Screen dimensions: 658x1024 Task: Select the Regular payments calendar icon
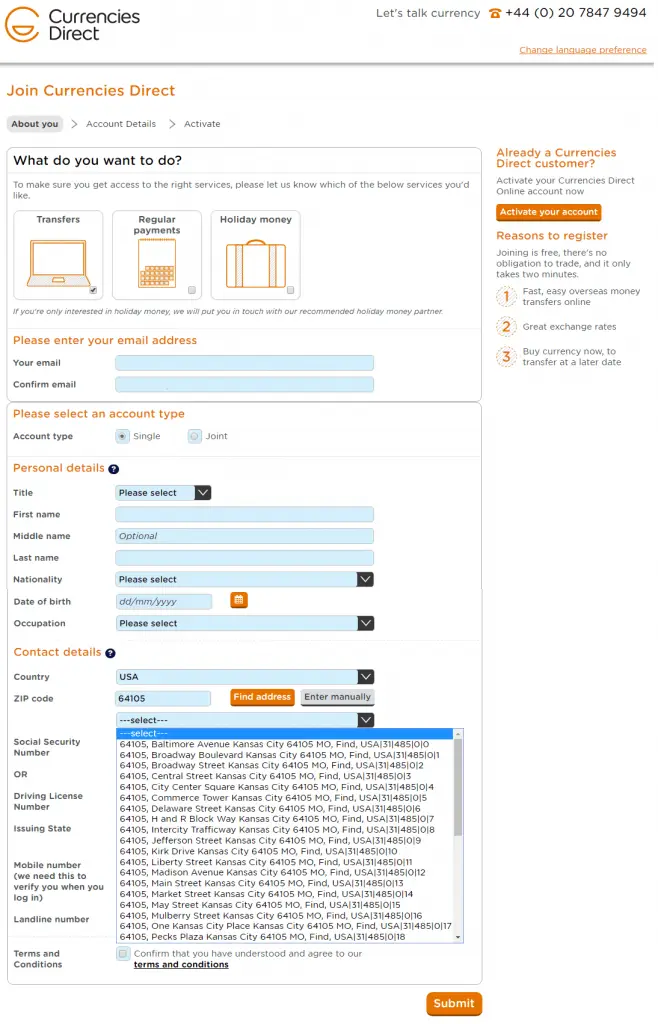[x=157, y=263]
